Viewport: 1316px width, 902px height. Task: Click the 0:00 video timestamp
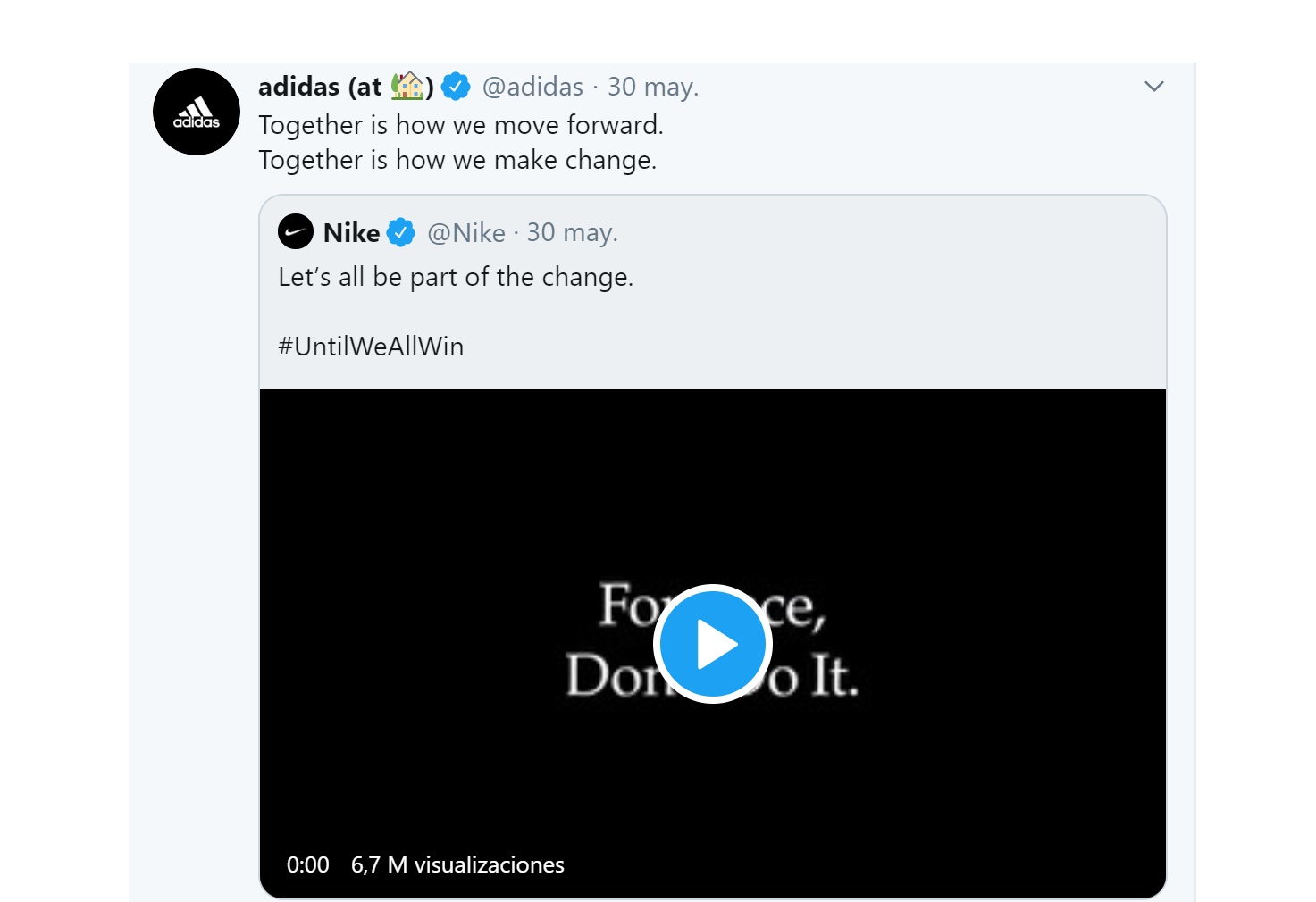308,864
